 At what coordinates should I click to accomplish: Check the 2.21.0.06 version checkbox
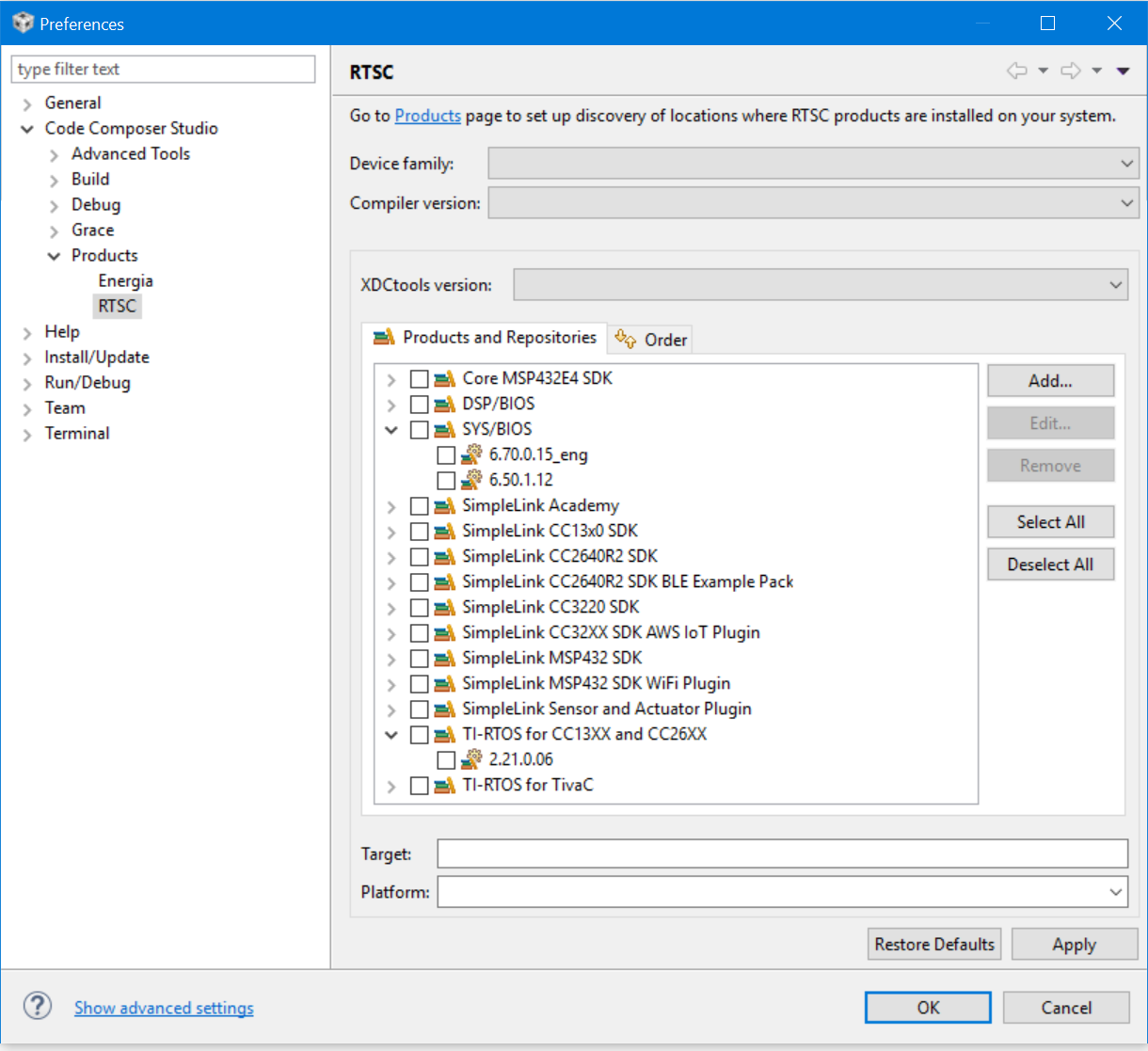[446, 760]
